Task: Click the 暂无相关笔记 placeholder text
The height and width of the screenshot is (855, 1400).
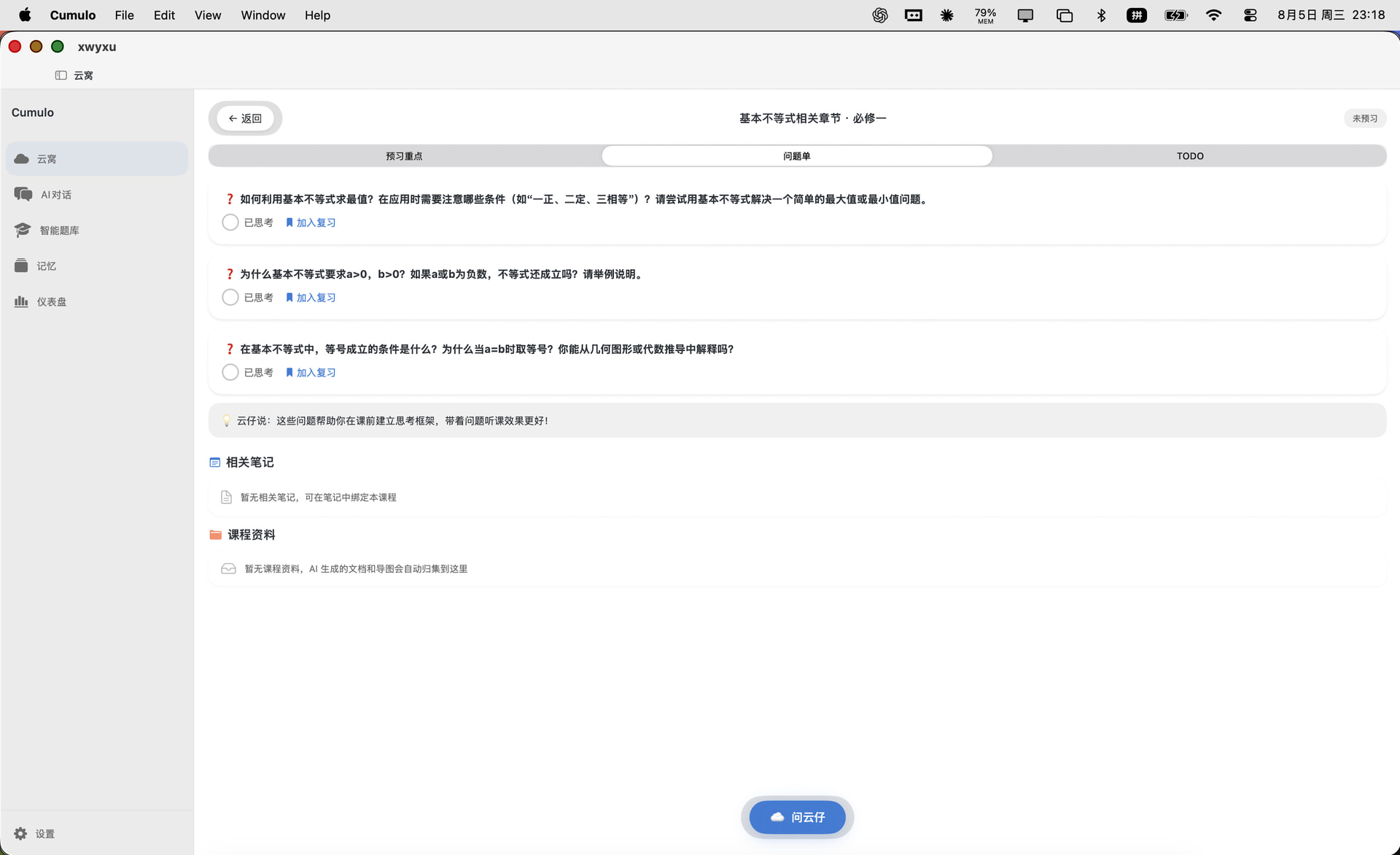Action: (319, 497)
